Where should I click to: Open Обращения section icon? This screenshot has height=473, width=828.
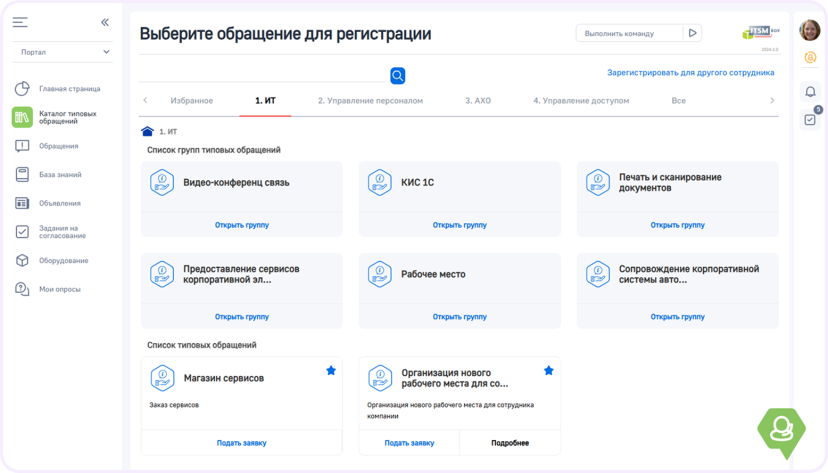(22, 146)
